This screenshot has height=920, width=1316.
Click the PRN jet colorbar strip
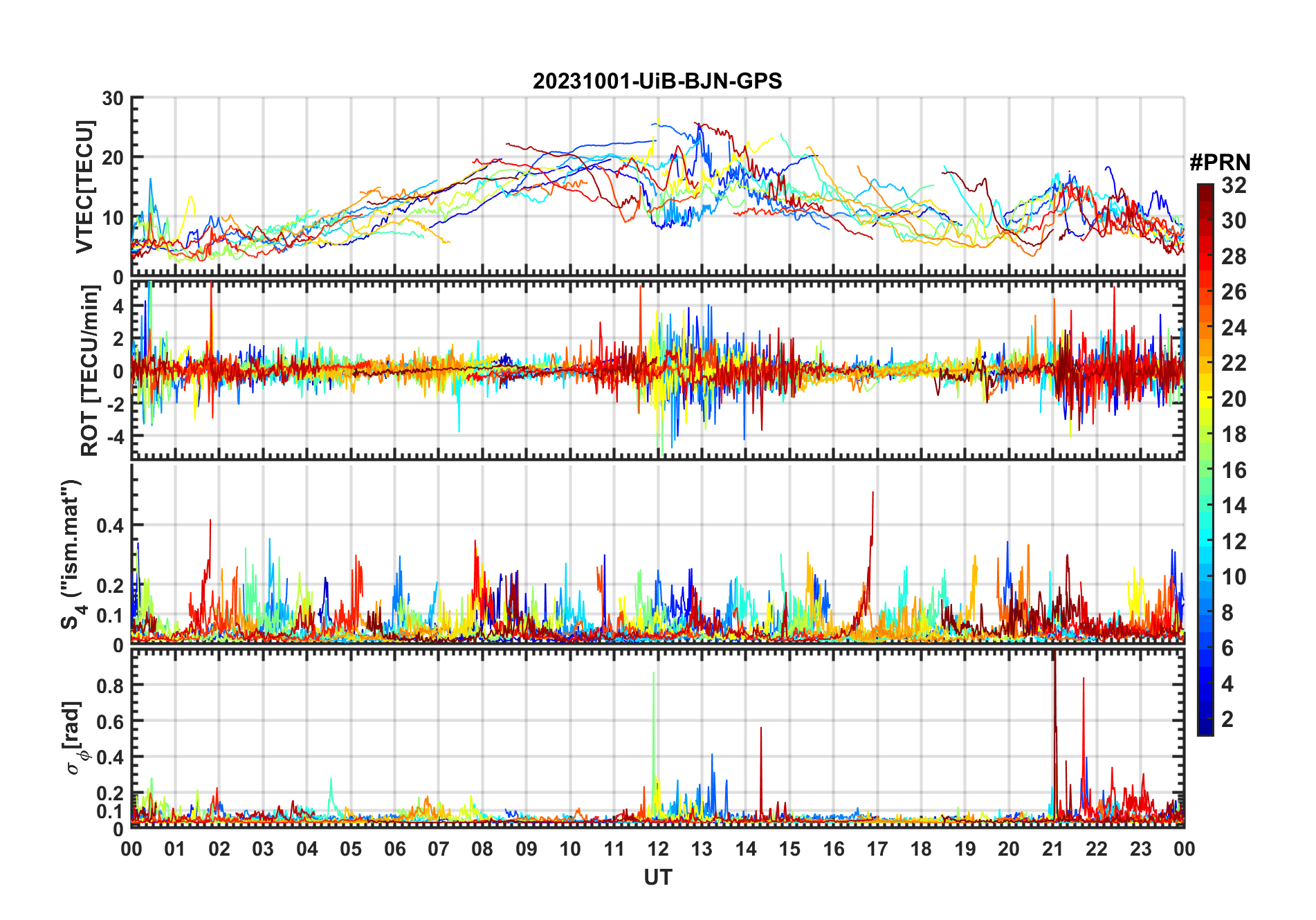1205,459
